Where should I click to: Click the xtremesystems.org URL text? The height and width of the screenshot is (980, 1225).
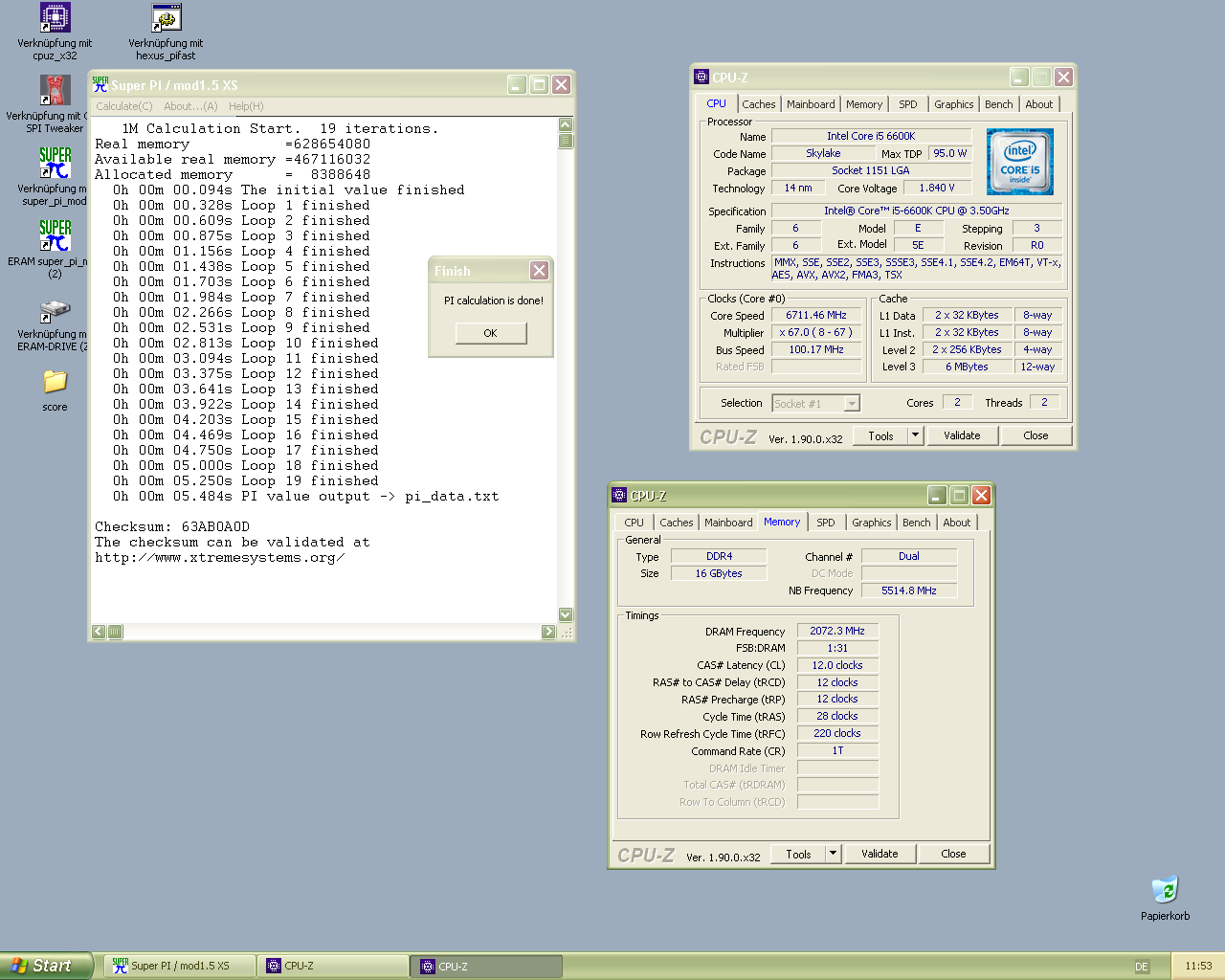219,558
